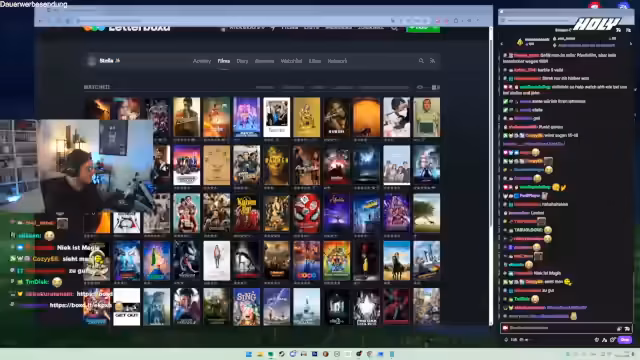Screen dimensions: 640x360
Task: Open the Stella profile name link
Action: coord(107,61)
